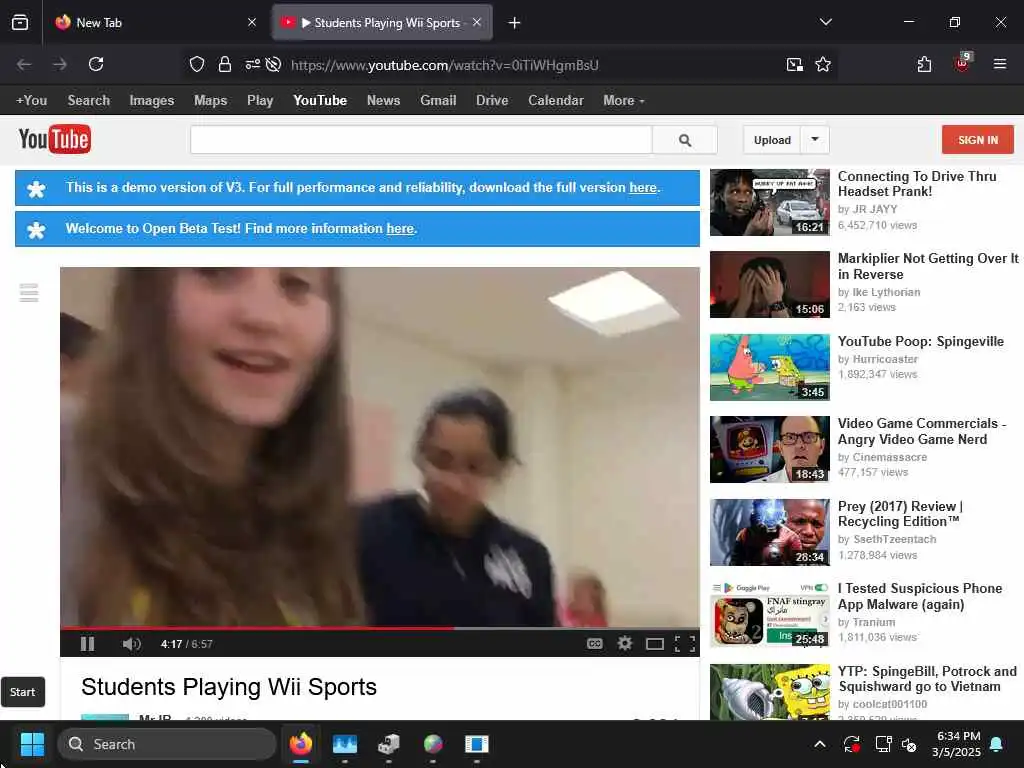Open Firefox View icon
1024x768 pixels.
[x=20, y=22]
